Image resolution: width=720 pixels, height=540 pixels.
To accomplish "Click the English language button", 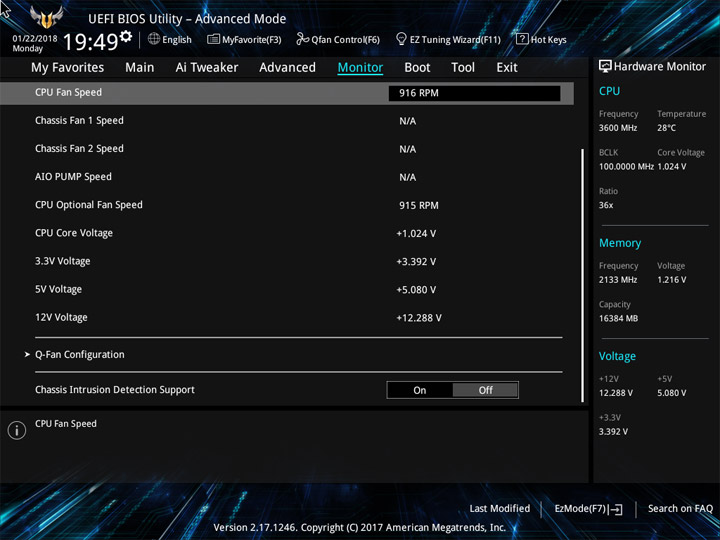I will coord(170,39).
